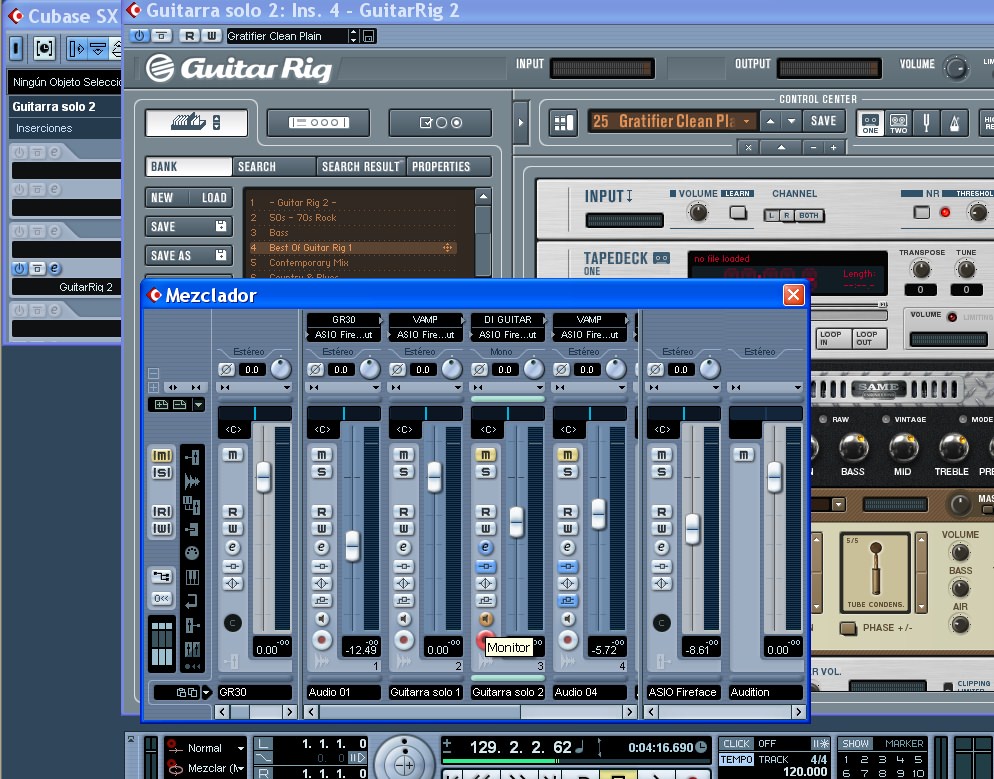994x779 pixels.
Task: Switch to the SEARCH tab
Action: point(274,166)
